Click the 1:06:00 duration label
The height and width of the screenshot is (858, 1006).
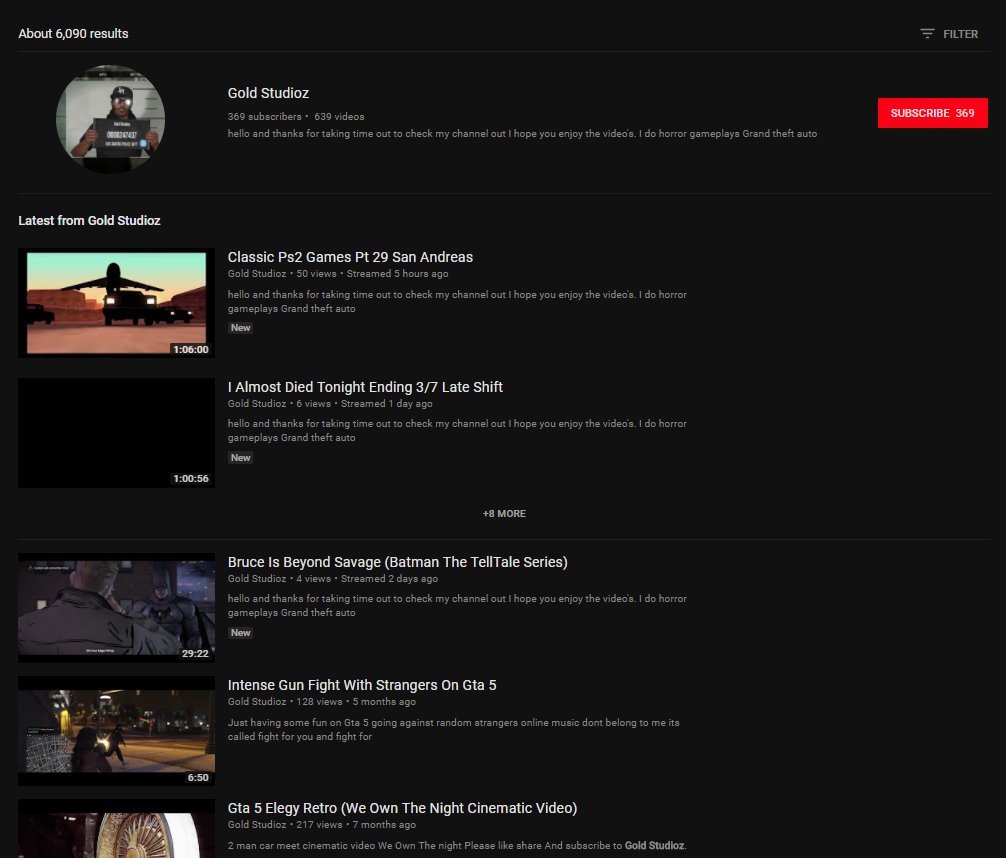(x=191, y=350)
